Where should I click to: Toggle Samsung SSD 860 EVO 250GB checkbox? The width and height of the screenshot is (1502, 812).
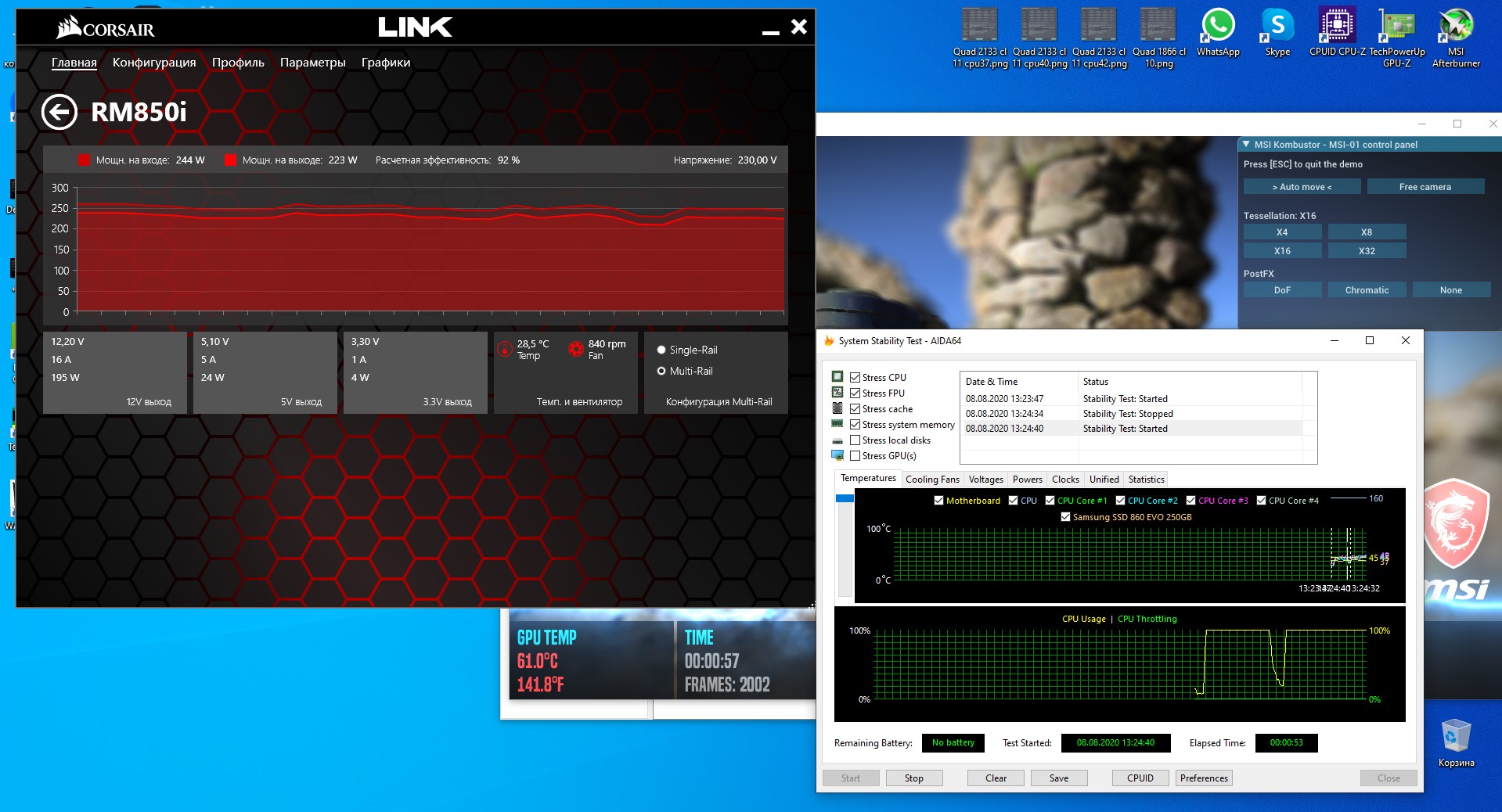pos(1065,517)
